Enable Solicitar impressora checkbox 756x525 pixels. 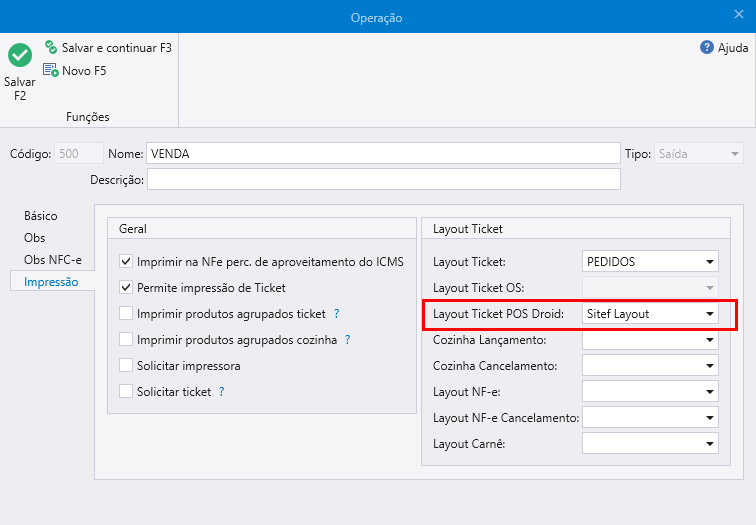pyautogui.click(x=126, y=366)
